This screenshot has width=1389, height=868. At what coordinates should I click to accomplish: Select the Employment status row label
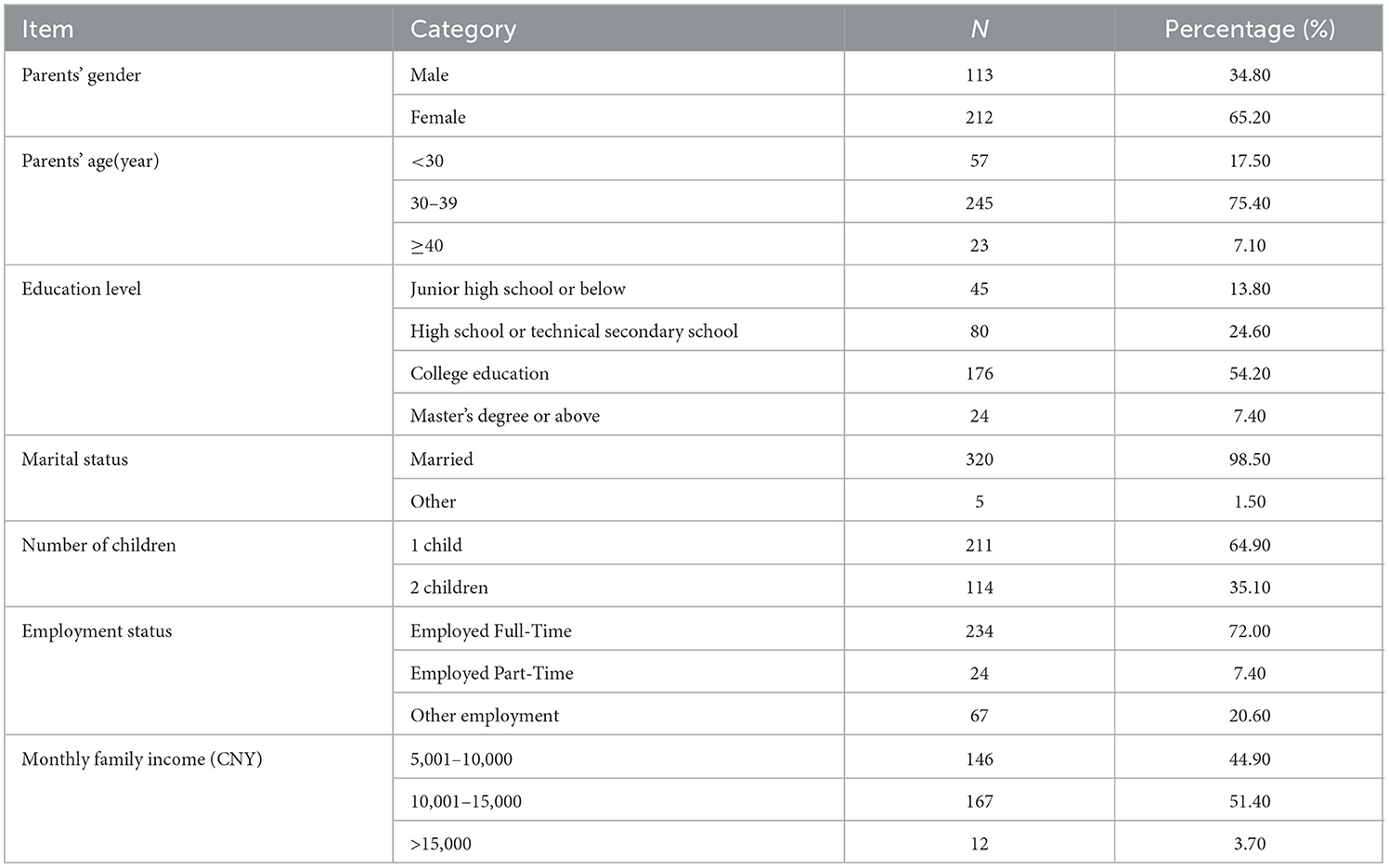click(x=97, y=631)
